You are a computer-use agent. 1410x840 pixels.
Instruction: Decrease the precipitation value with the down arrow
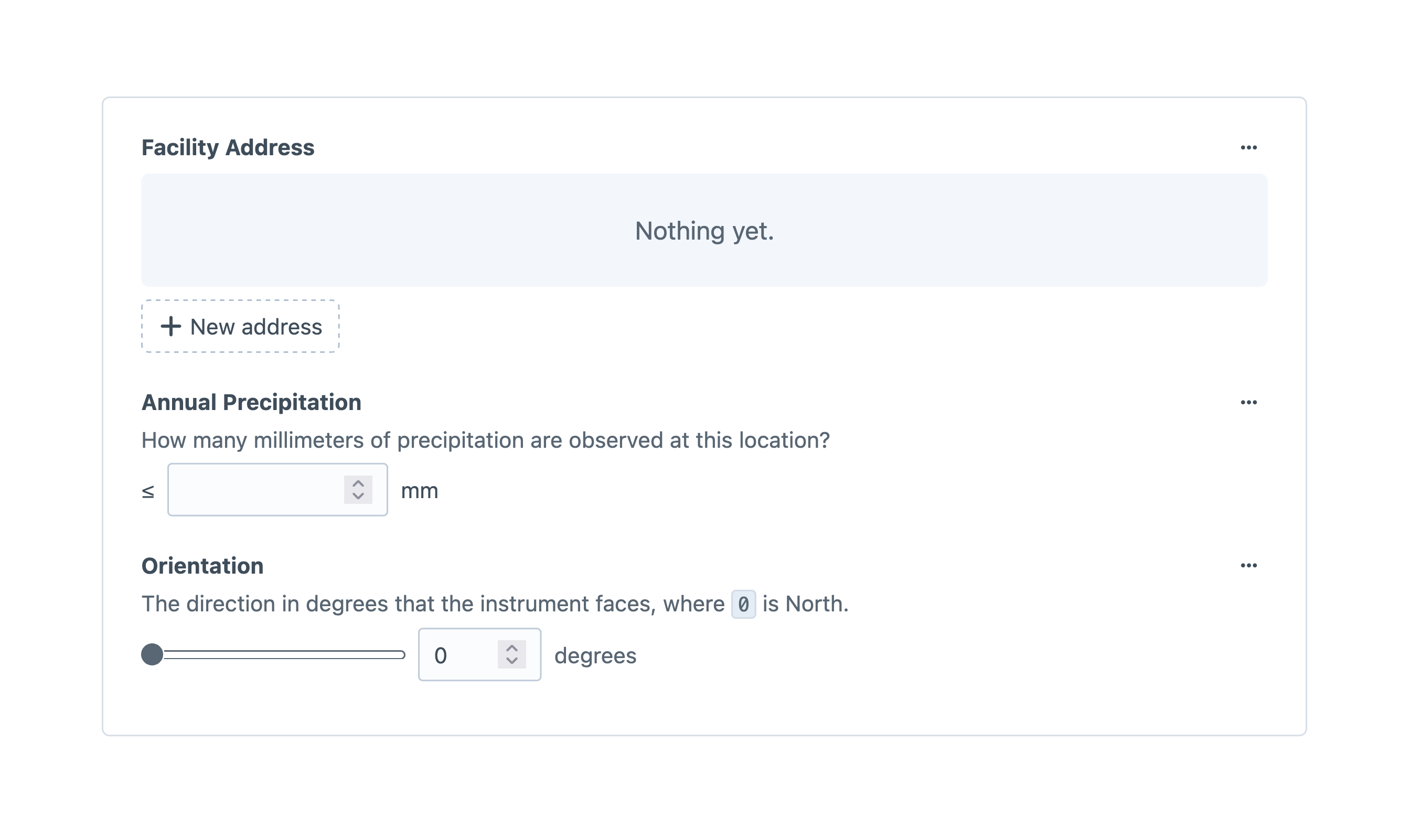click(358, 498)
